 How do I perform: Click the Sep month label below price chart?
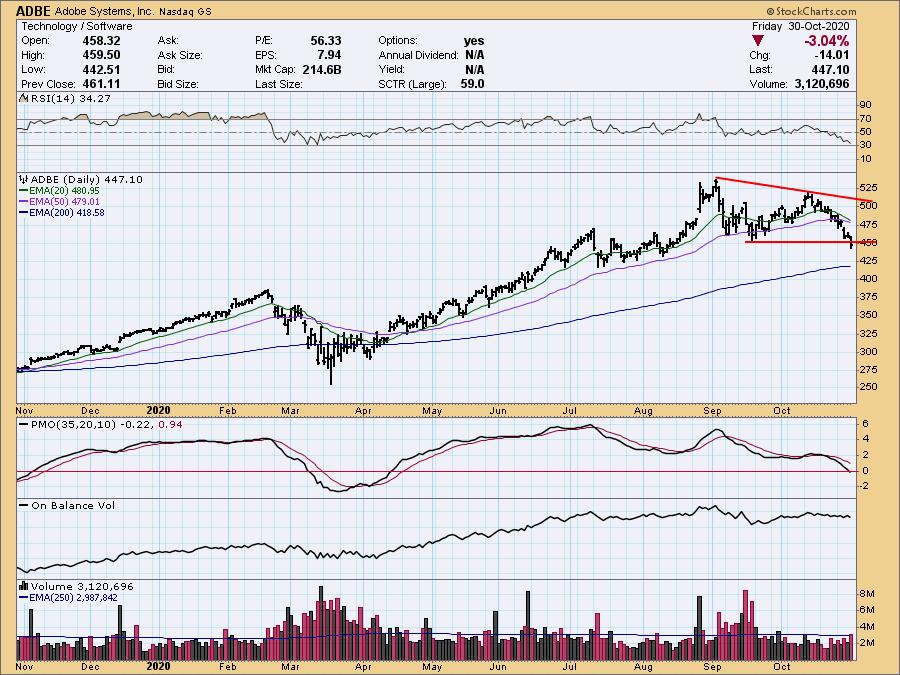(712, 409)
